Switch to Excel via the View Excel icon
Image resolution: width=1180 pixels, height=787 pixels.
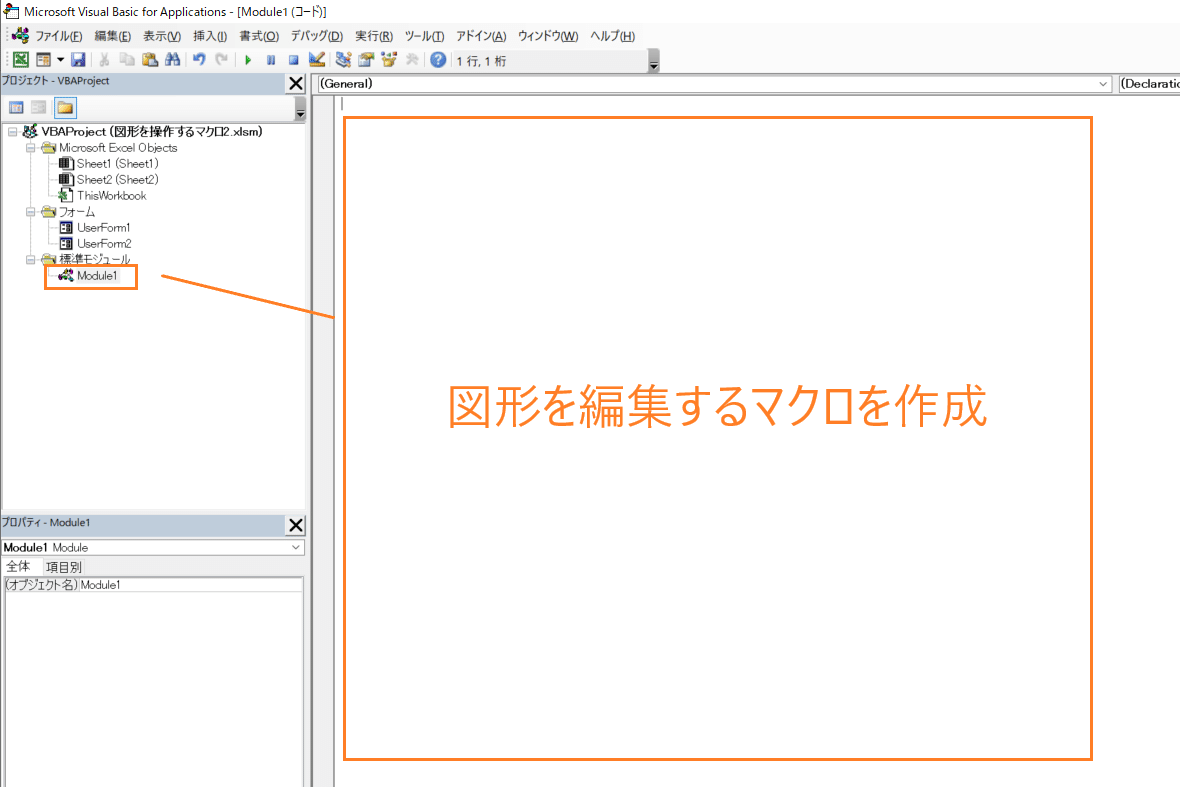tap(20, 59)
